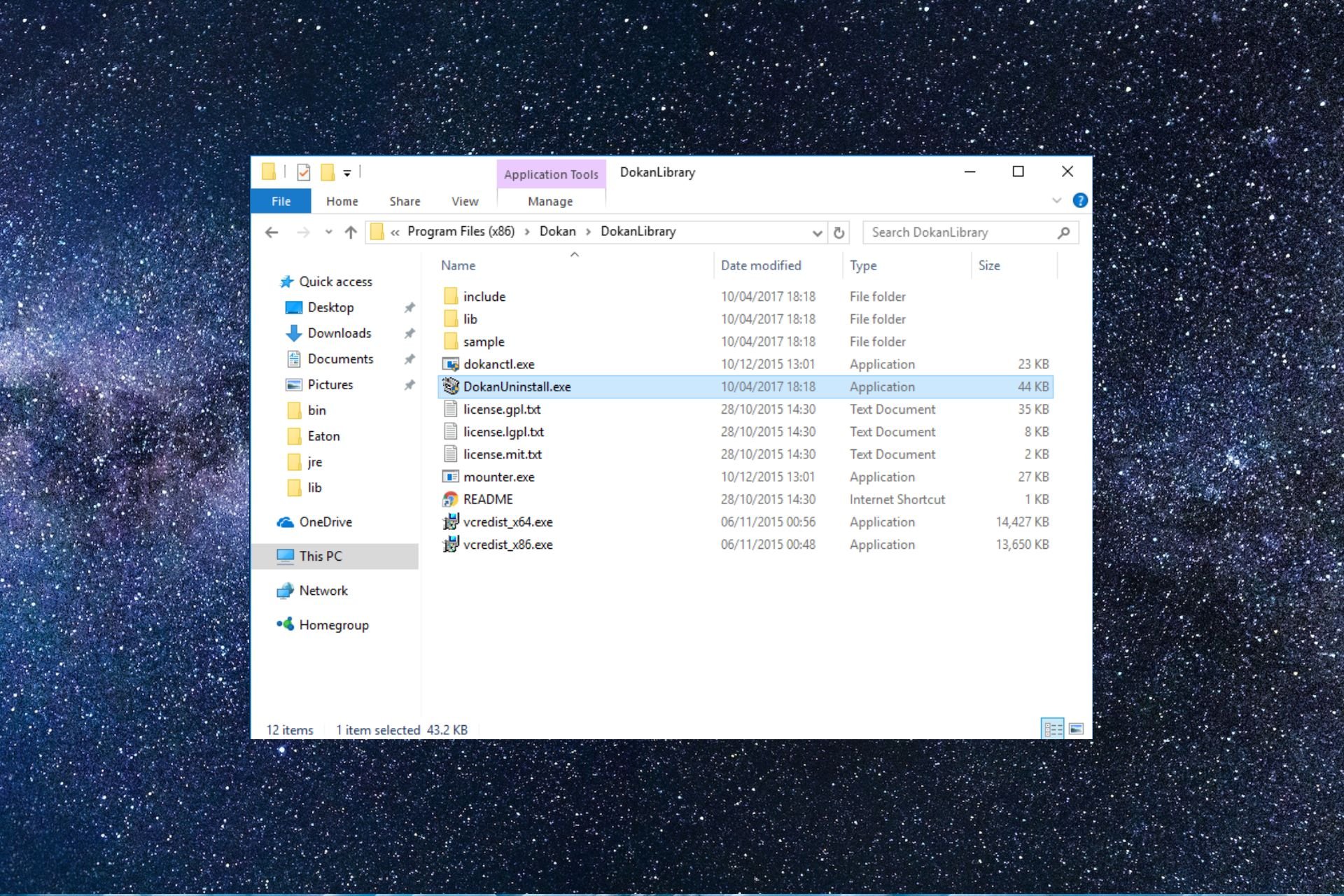
Task: Select This PC in navigation pane
Action: click(x=335, y=556)
